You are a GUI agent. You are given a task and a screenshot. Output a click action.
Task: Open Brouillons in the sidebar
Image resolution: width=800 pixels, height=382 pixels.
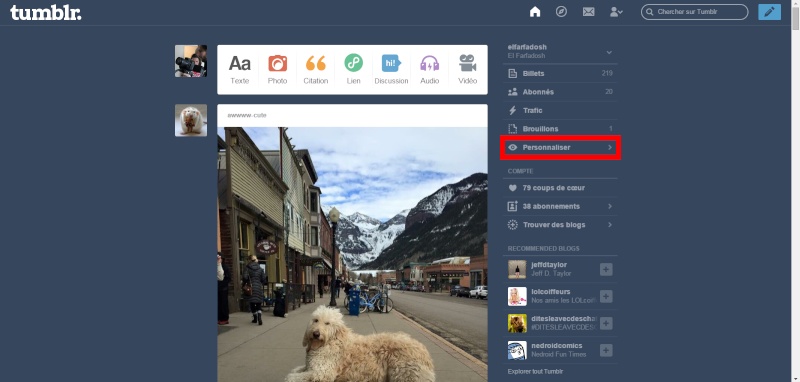tap(560, 129)
